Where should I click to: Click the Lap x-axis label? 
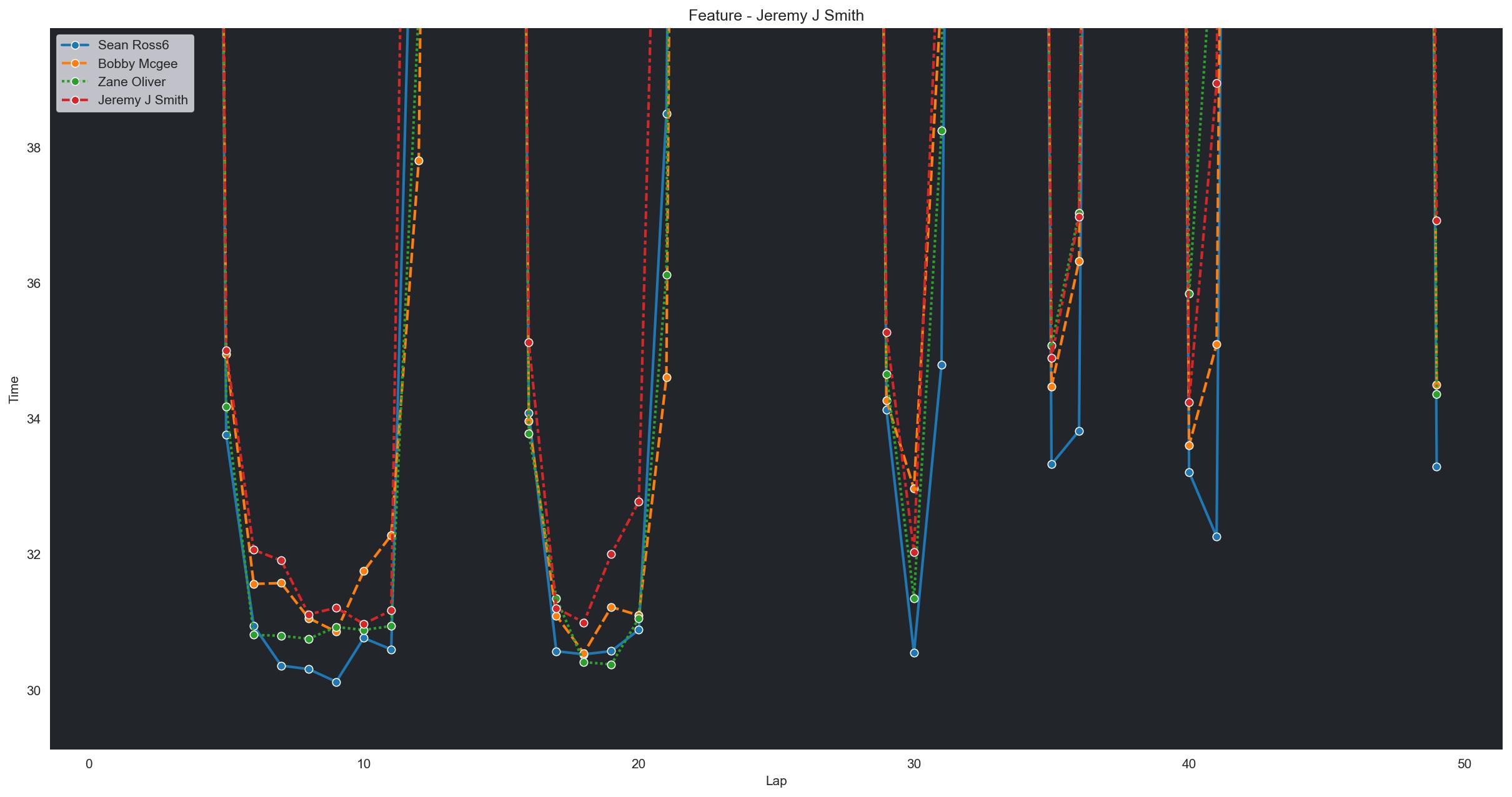click(x=776, y=781)
